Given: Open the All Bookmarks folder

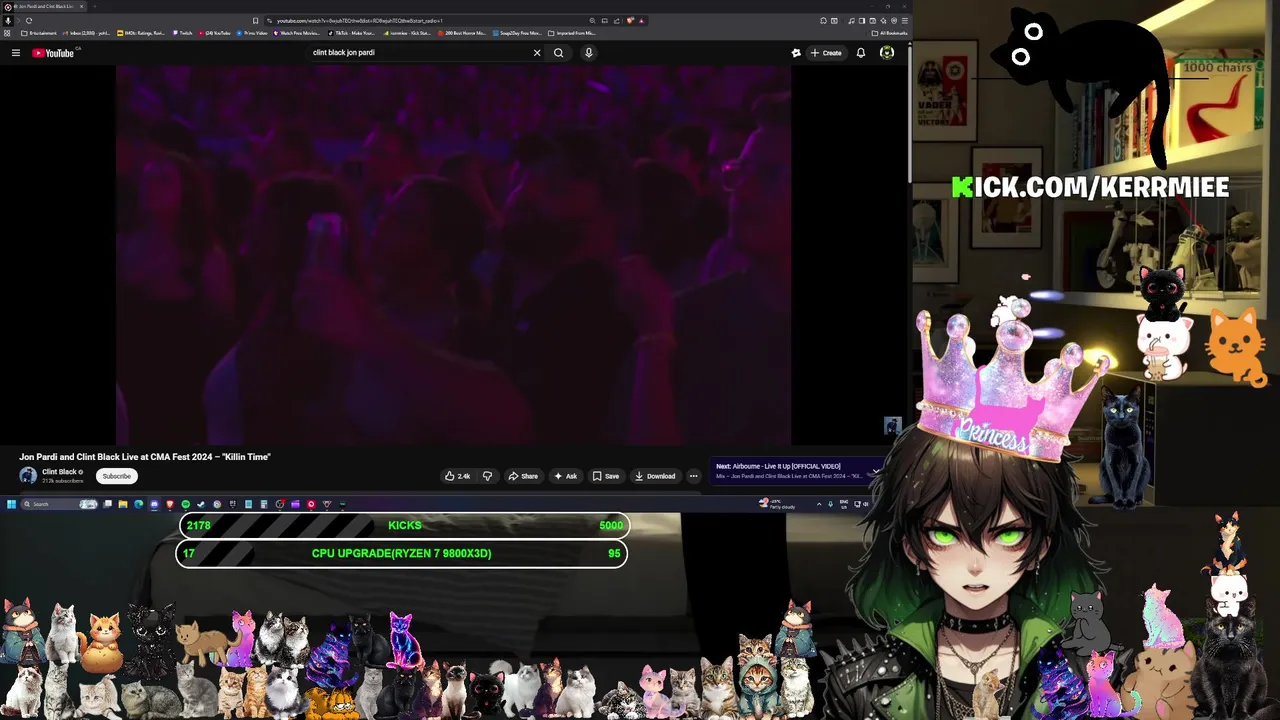Looking at the screenshot, I should point(889,33).
